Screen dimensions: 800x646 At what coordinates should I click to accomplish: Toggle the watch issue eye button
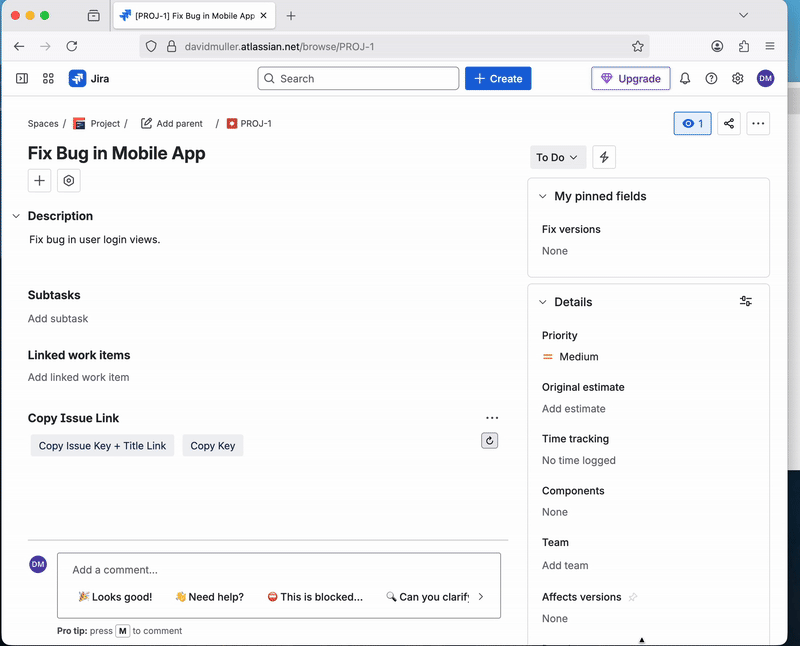click(x=692, y=124)
